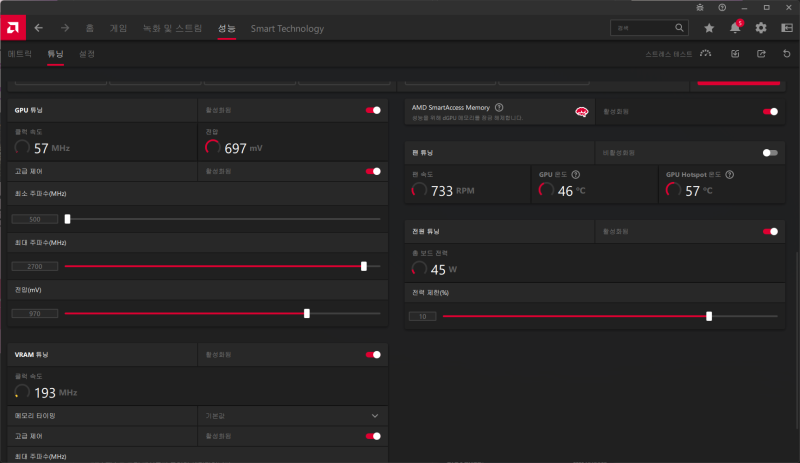The width and height of the screenshot is (800, 463).
Task: Click minimum frequency value box 500
Action: 35,220
